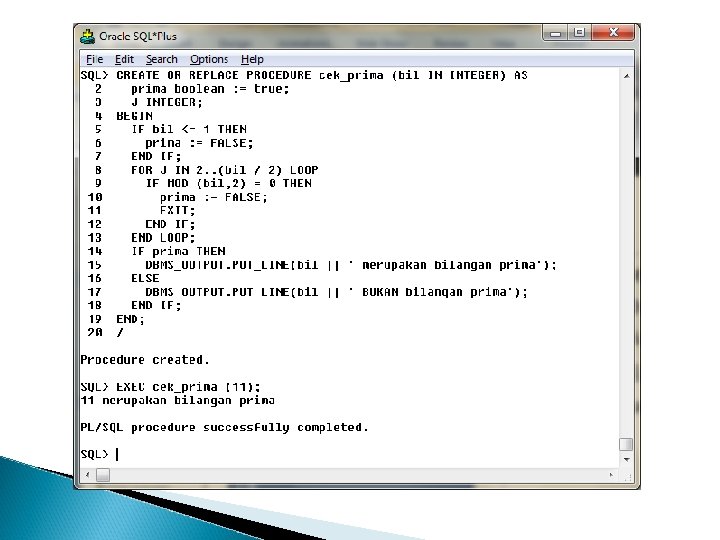Click the 'EXIT;' statement on line 11
Image resolution: width=720 pixels, height=540 pixels.
point(178,210)
